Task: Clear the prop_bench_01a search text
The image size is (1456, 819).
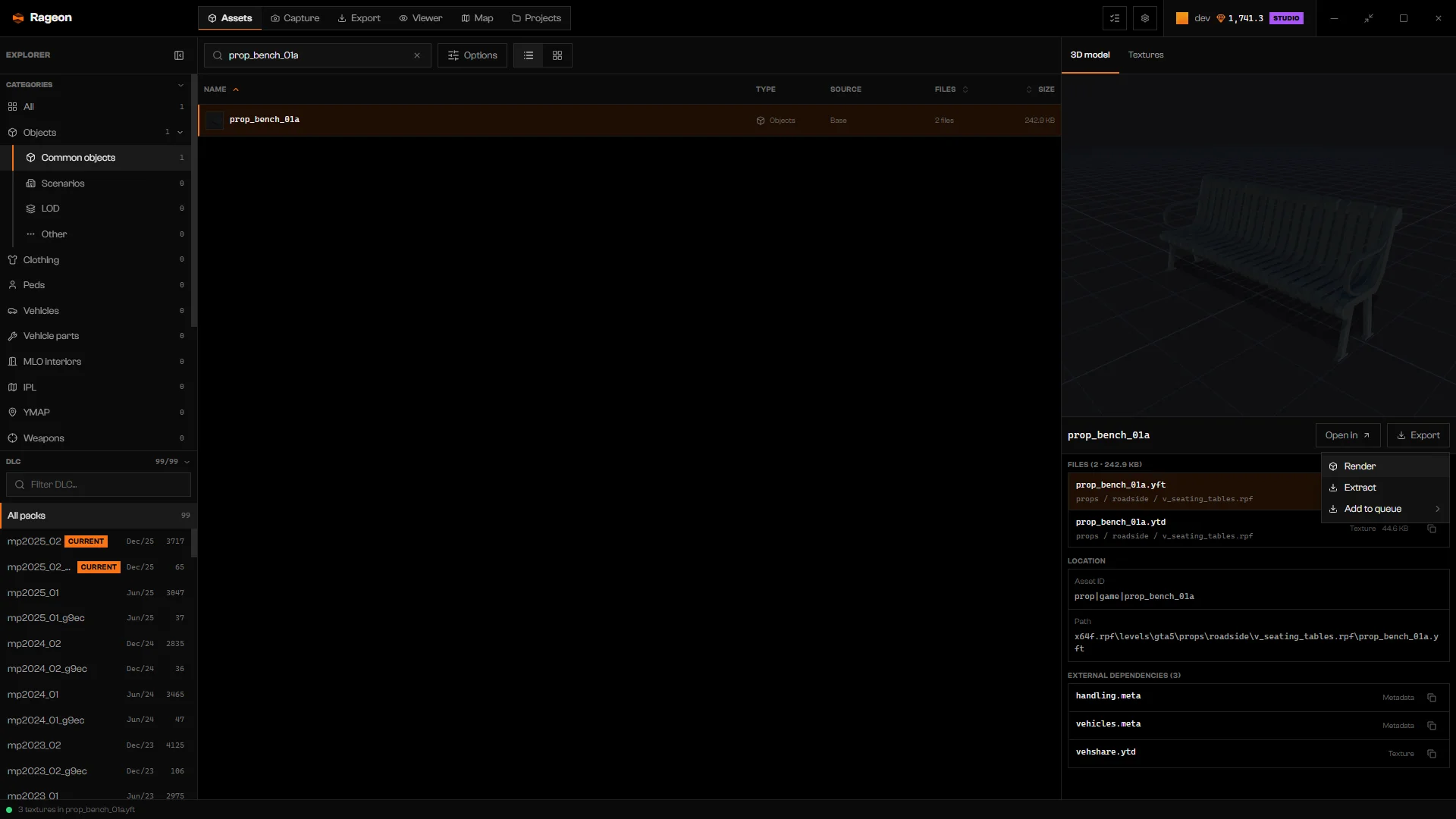Action: (417, 55)
